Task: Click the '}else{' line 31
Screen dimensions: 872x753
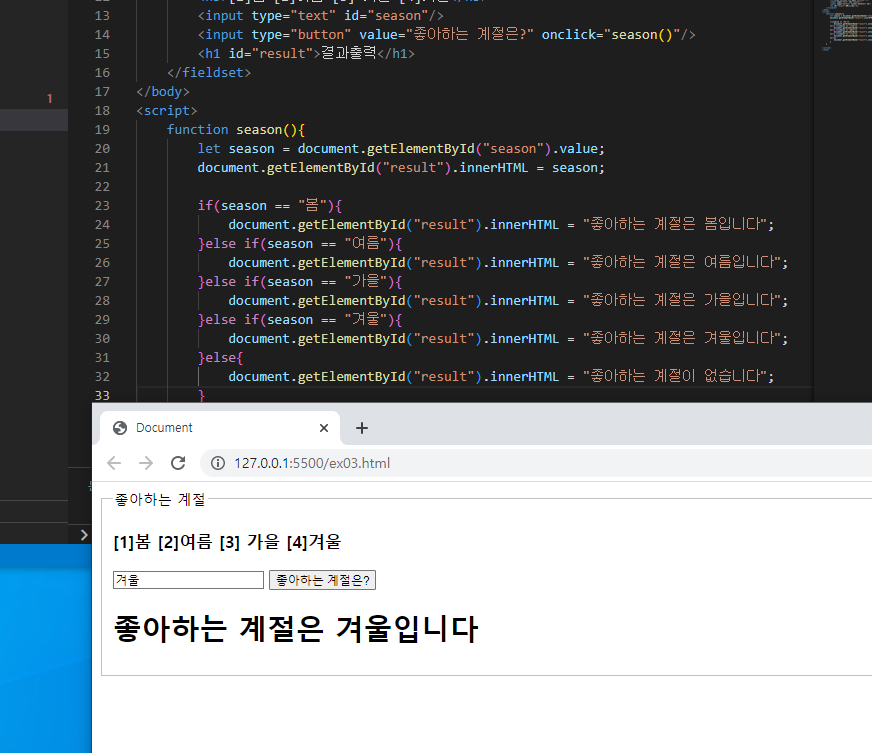Action: tap(220, 358)
